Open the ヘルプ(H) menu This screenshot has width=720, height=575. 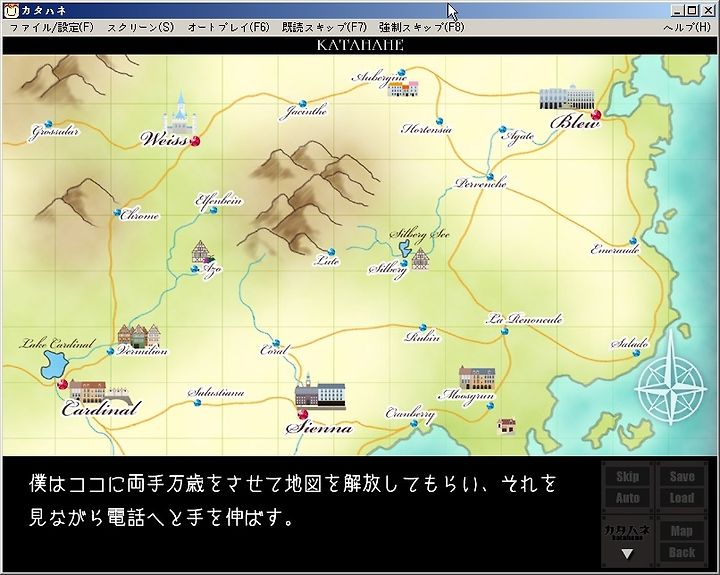tap(687, 28)
